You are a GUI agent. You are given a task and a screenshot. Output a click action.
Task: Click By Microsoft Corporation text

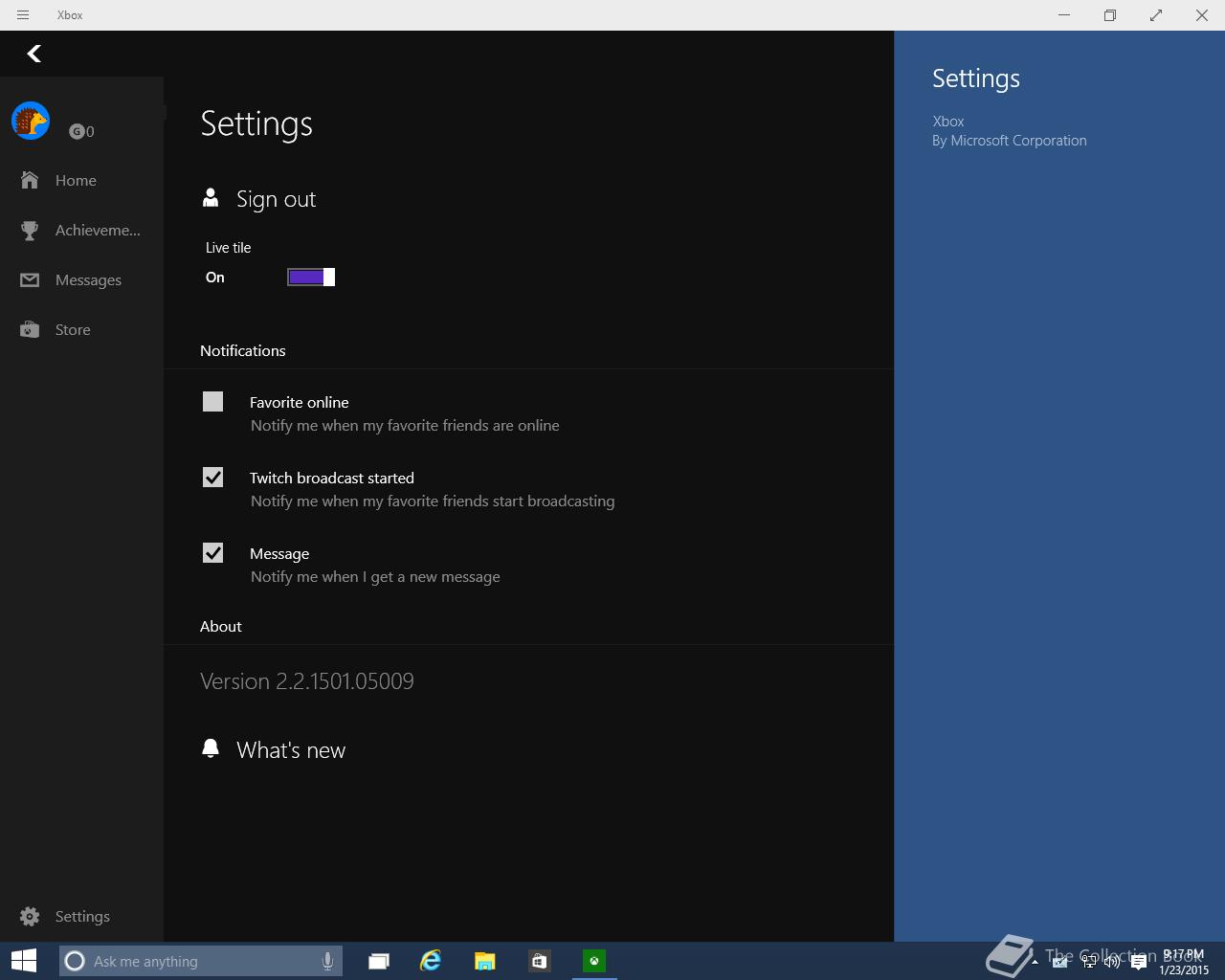(1010, 141)
